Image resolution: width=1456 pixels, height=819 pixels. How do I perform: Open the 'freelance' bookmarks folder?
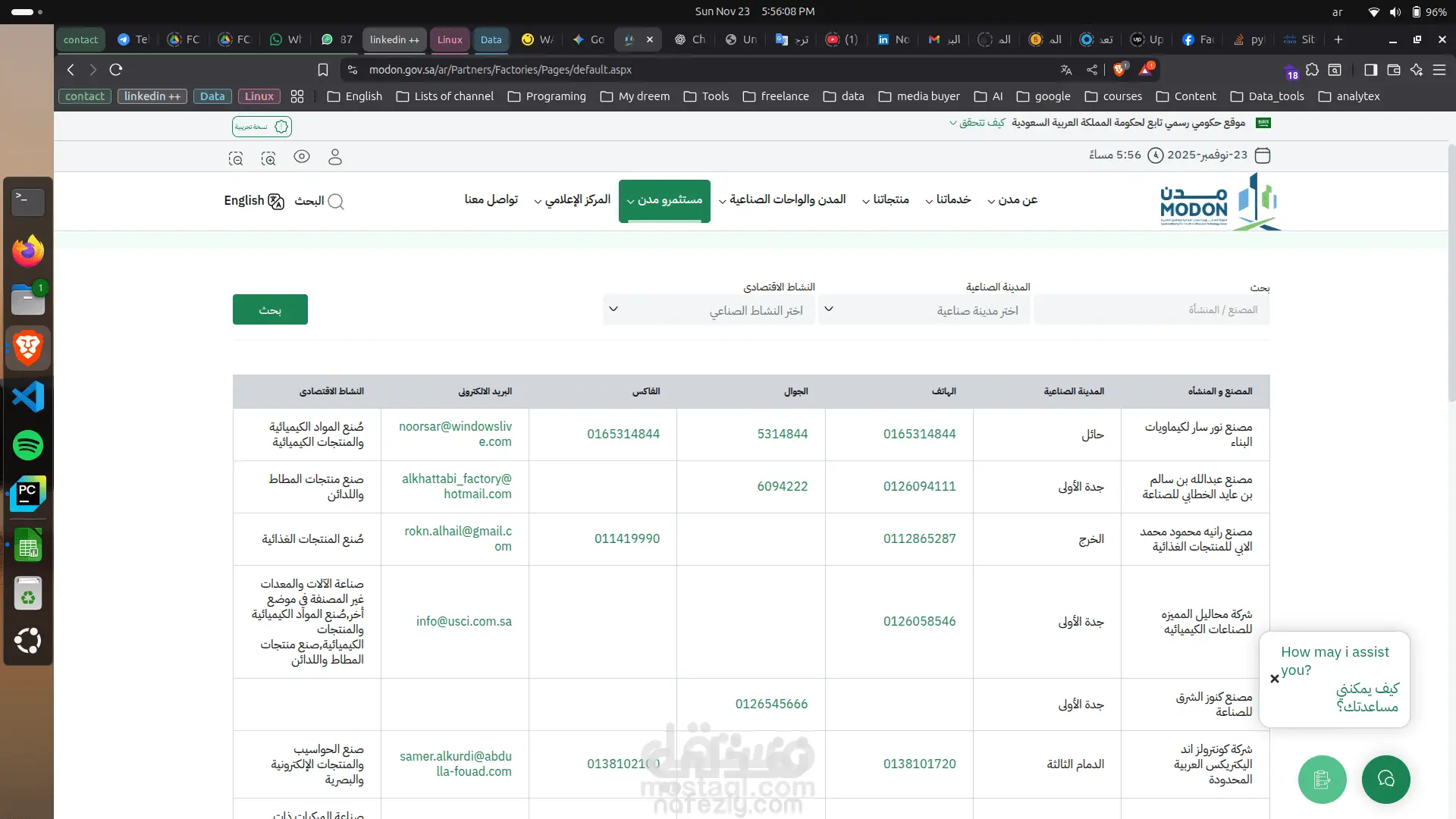[x=775, y=96]
